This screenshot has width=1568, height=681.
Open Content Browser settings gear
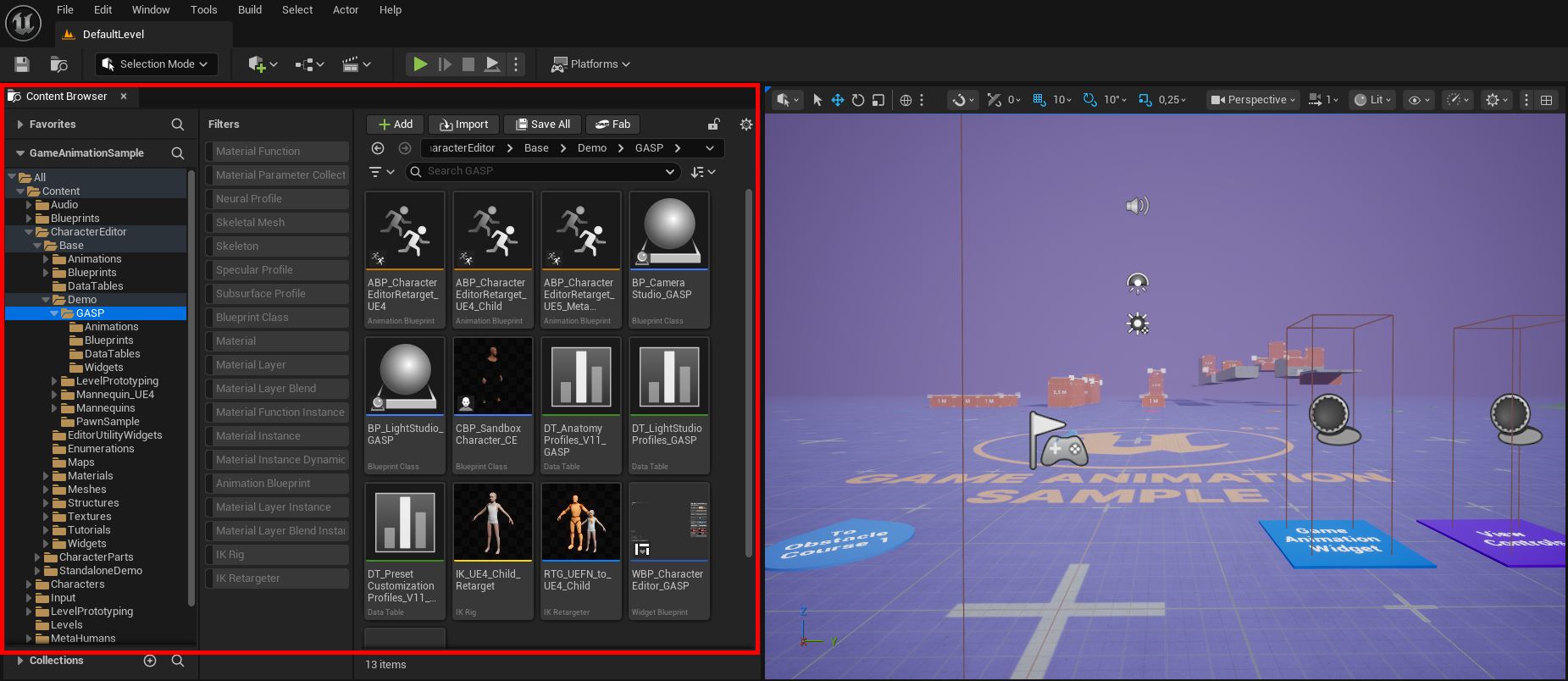pyautogui.click(x=746, y=125)
